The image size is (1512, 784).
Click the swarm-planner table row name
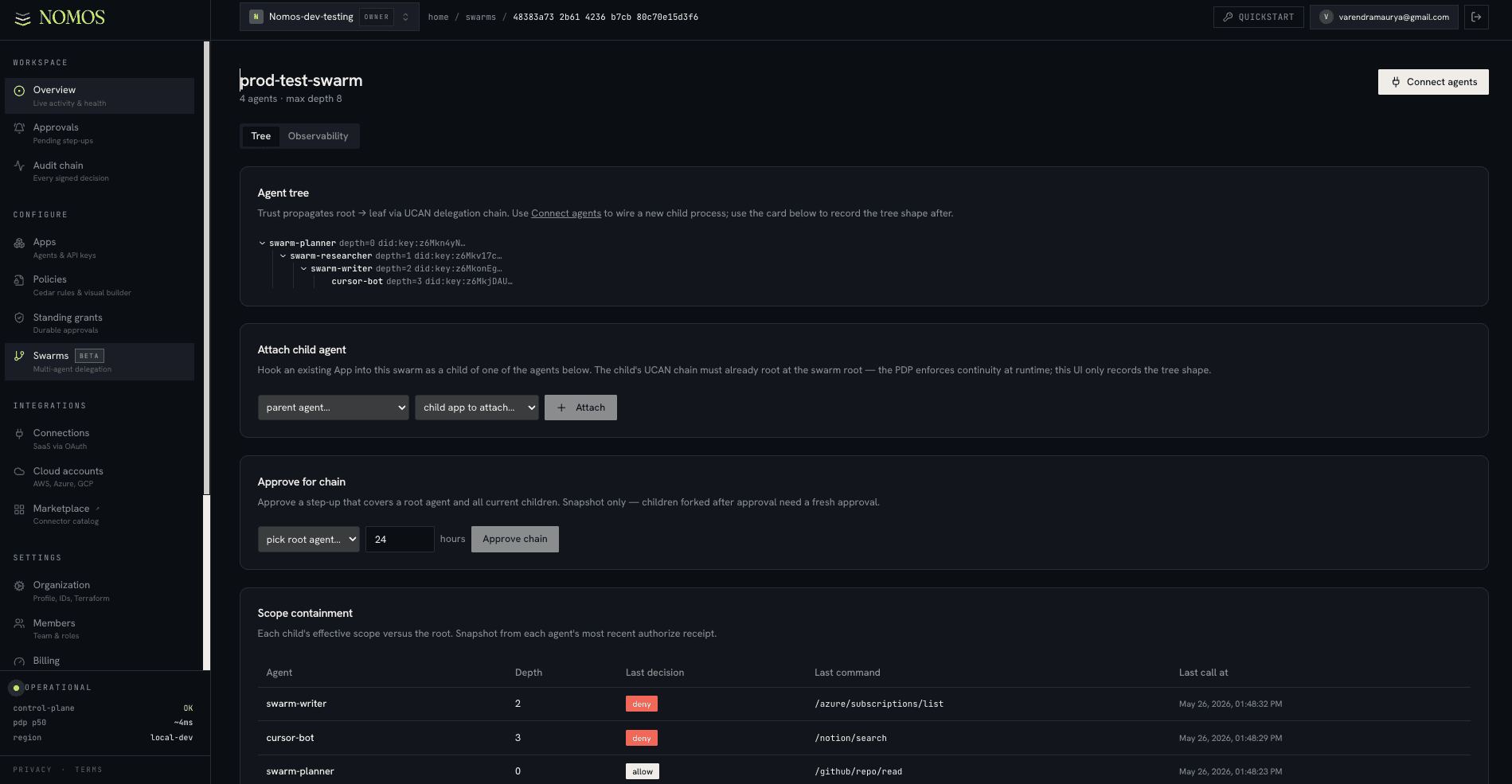300,771
